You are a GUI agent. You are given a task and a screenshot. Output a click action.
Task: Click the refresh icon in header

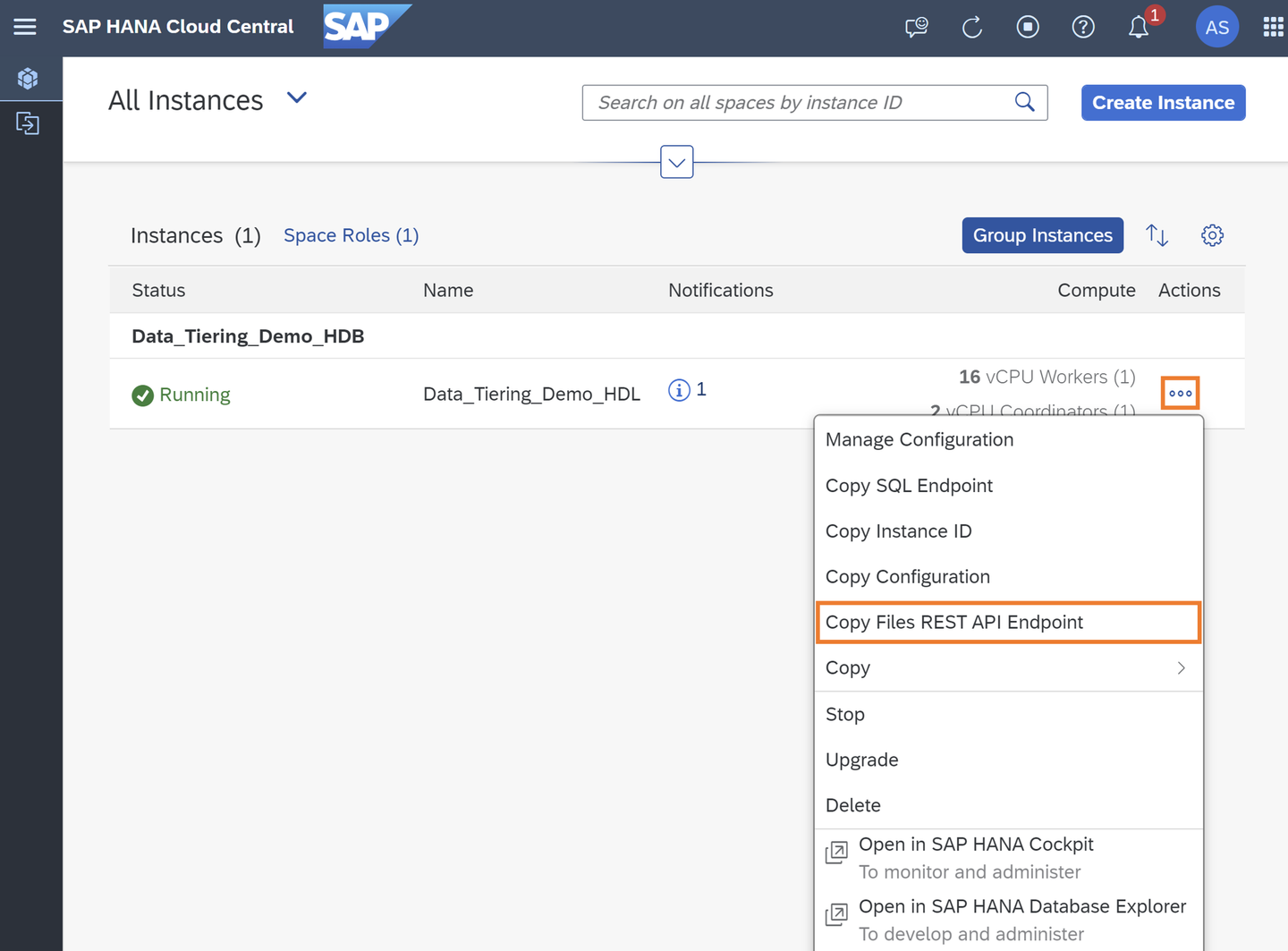point(972,27)
